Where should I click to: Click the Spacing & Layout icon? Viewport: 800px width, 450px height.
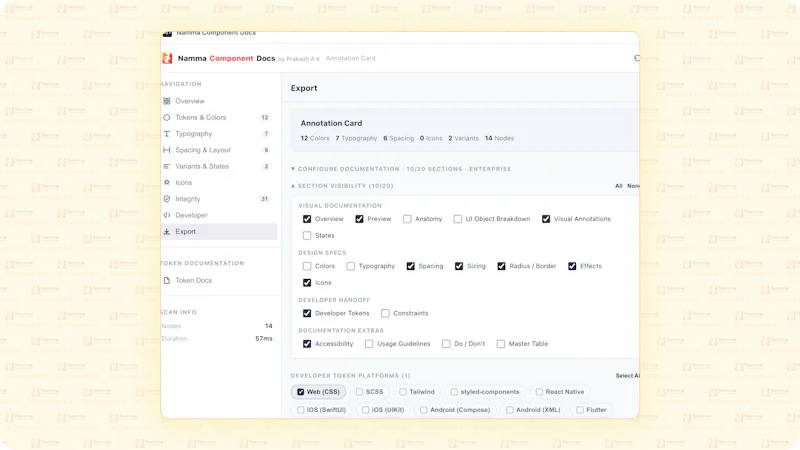tap(167, 150)
